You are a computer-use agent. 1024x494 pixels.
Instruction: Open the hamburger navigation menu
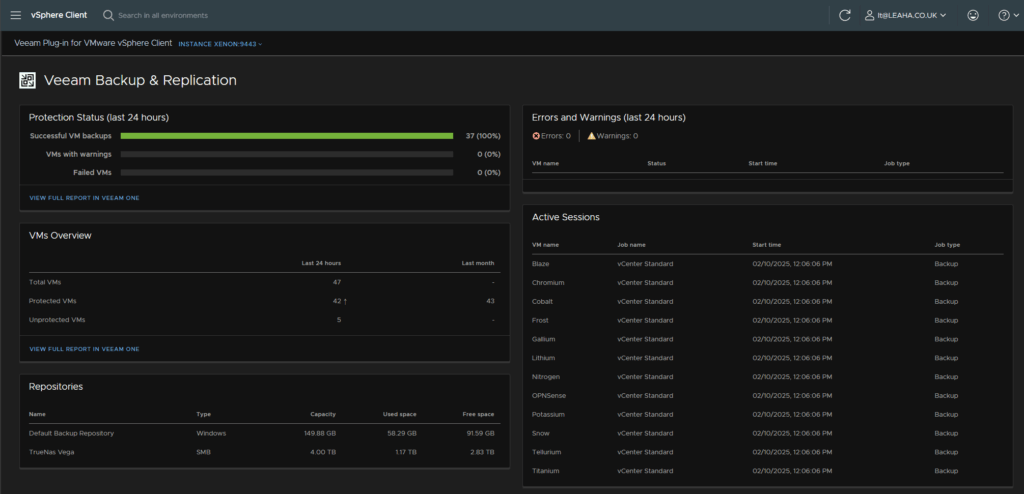[16, 15]
